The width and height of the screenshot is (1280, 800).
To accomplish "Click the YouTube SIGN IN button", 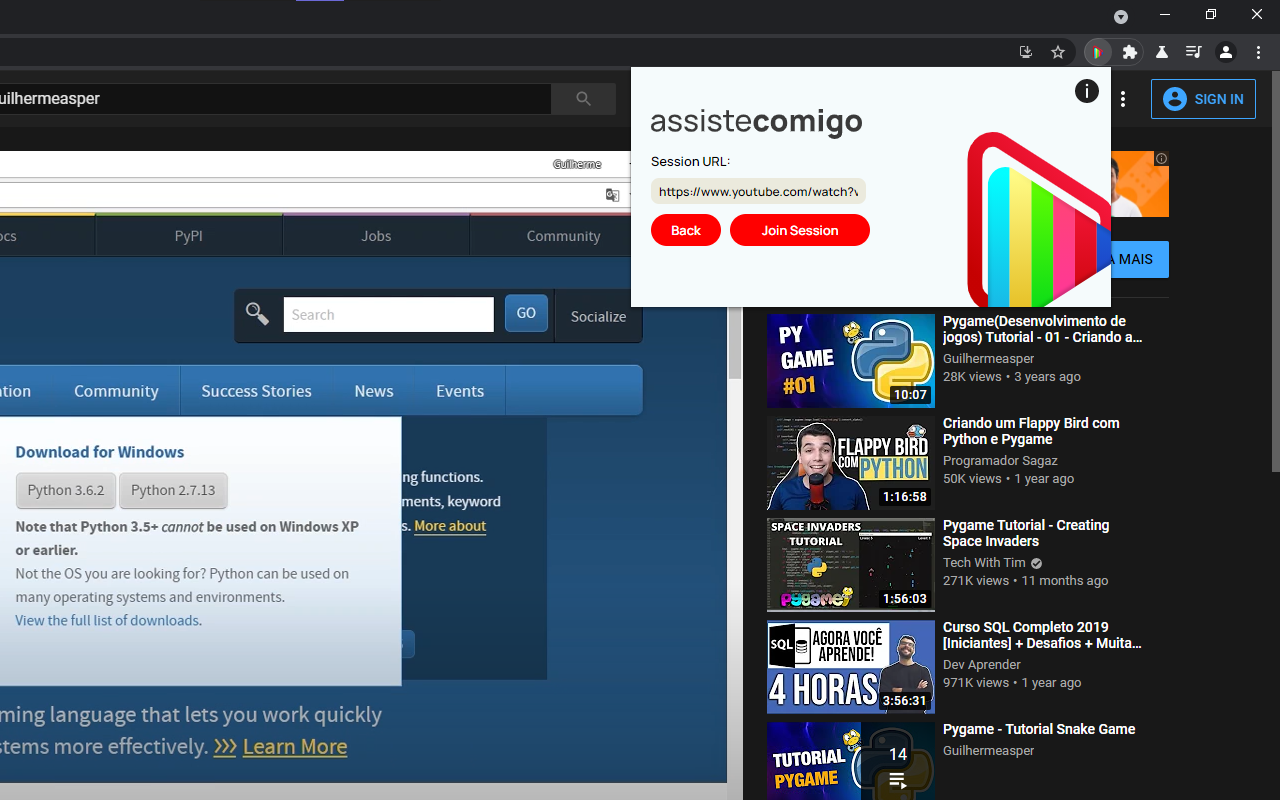I will point(1203,99).
